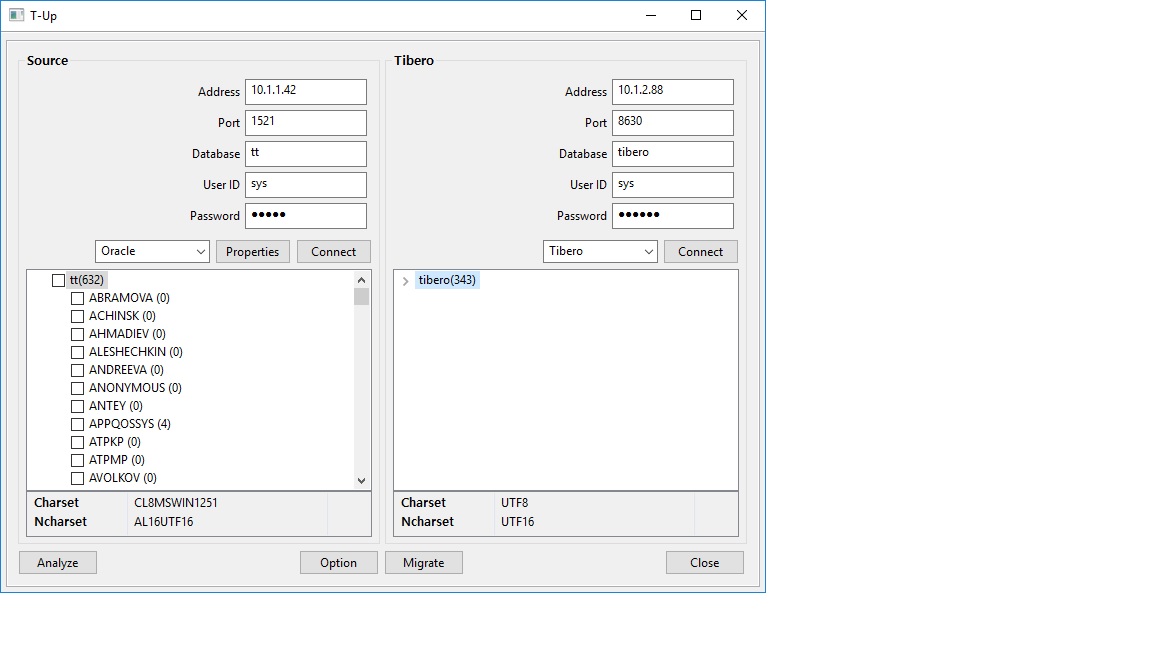This screenshot has width=1152, height=648.
Task: Click the schema list scroll down arrow
Action: [361, 480]
